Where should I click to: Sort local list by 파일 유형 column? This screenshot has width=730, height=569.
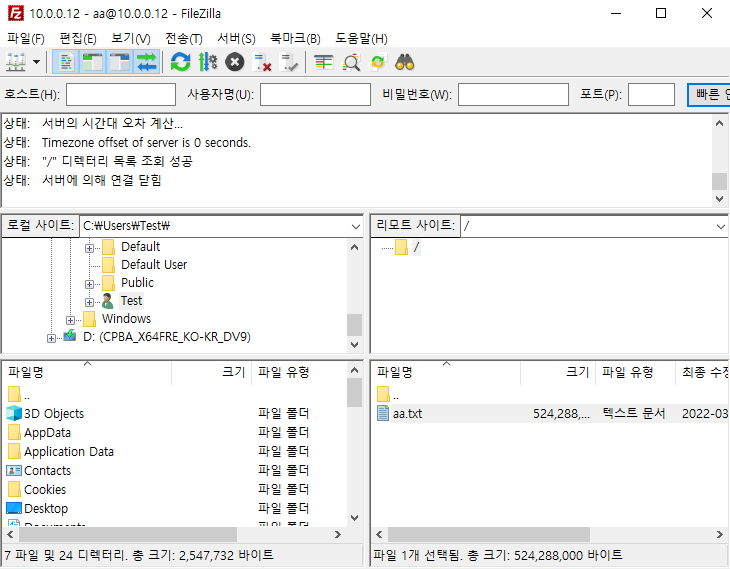[x=299, y=372]
